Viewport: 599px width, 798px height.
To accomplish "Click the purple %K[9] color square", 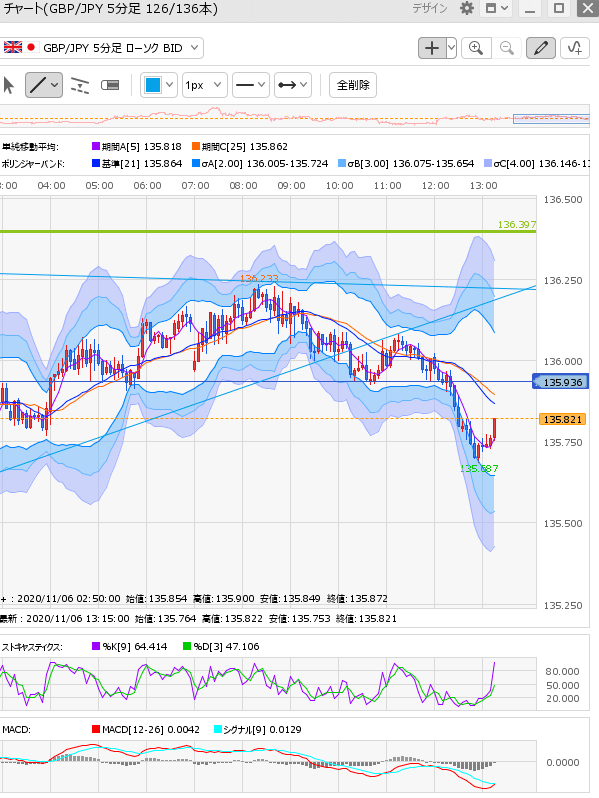I will 96,646.
